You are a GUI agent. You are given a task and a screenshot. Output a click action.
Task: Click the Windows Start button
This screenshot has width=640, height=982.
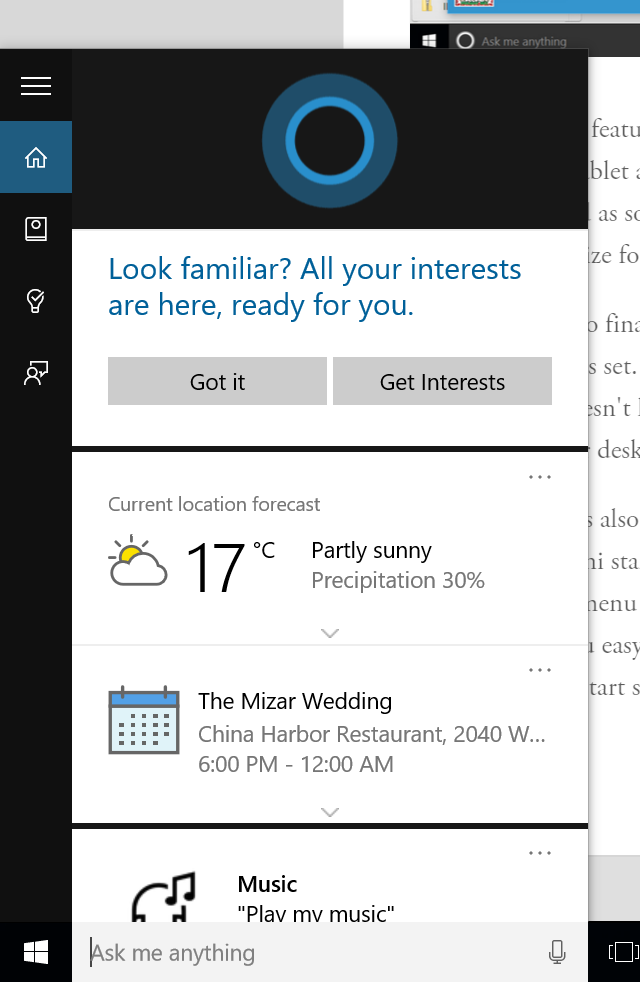36,953
